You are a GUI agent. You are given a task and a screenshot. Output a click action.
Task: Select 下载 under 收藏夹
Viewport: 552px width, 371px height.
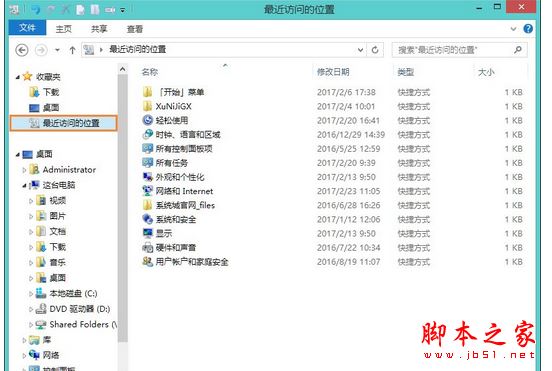pyautogui.click(x=51, y=92)
